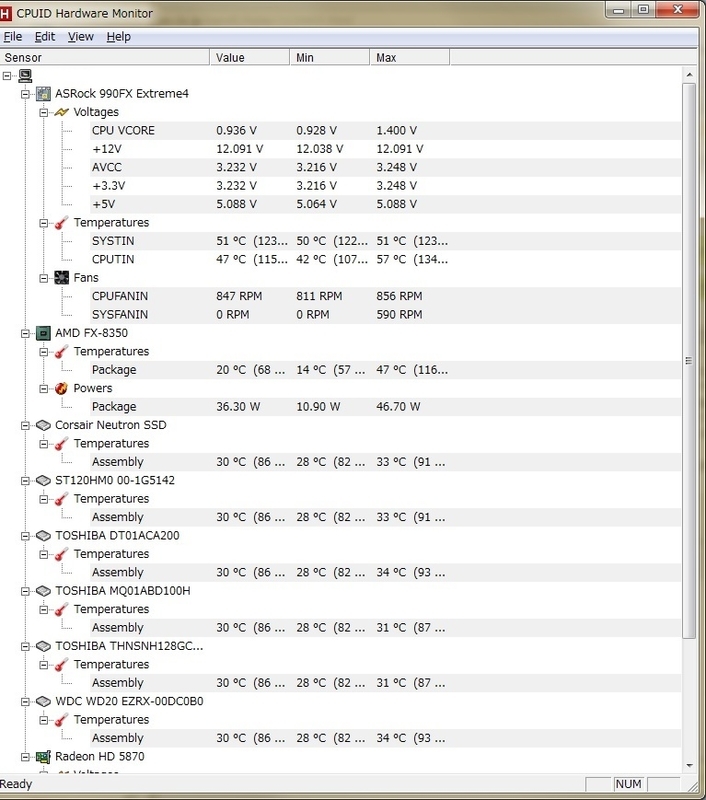Click the scrollbar down arrow
This screenshot has width=706, height=800.
(x=689, y=765)
